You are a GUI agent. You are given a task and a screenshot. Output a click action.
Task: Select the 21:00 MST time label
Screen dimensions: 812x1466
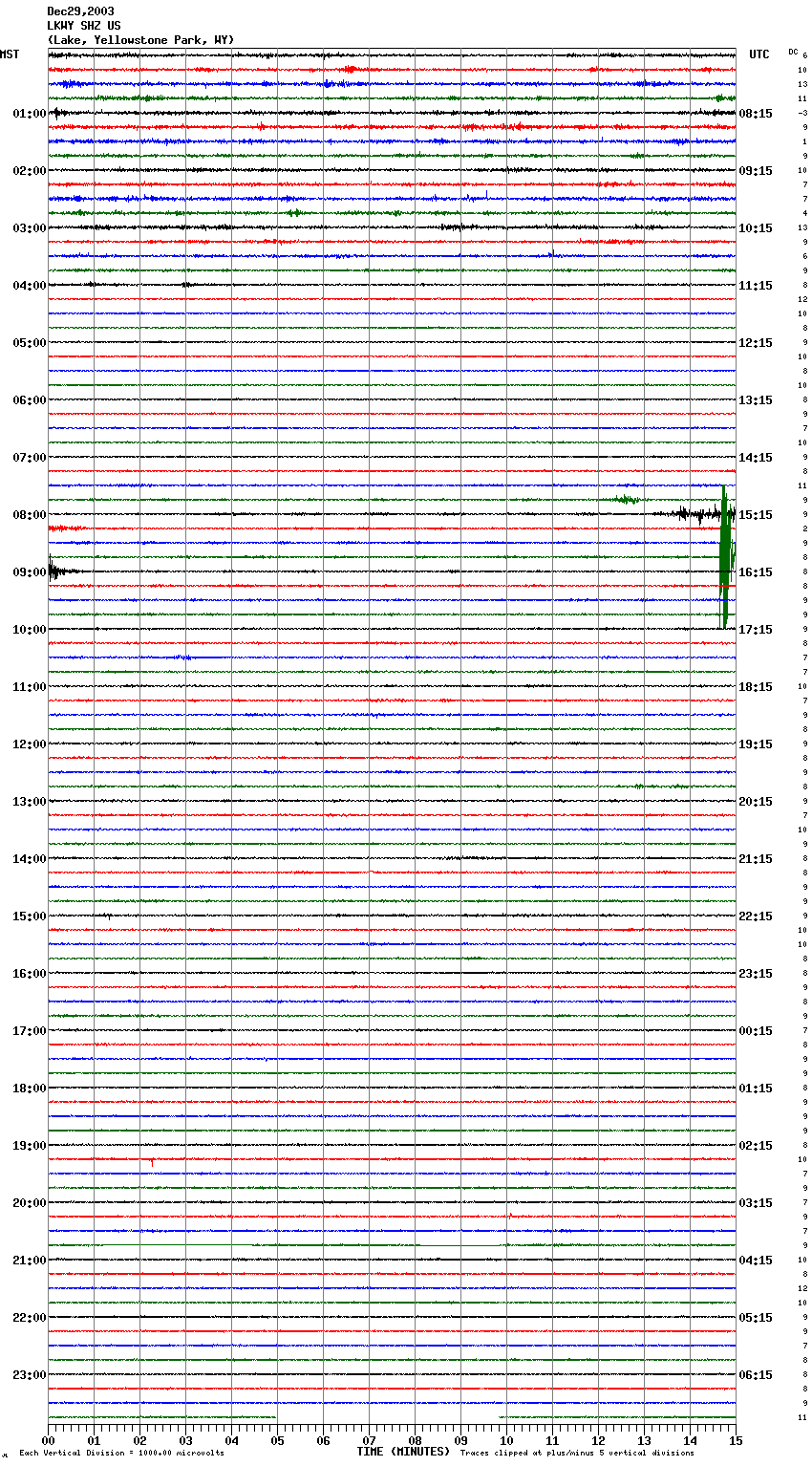(30, 1261)
